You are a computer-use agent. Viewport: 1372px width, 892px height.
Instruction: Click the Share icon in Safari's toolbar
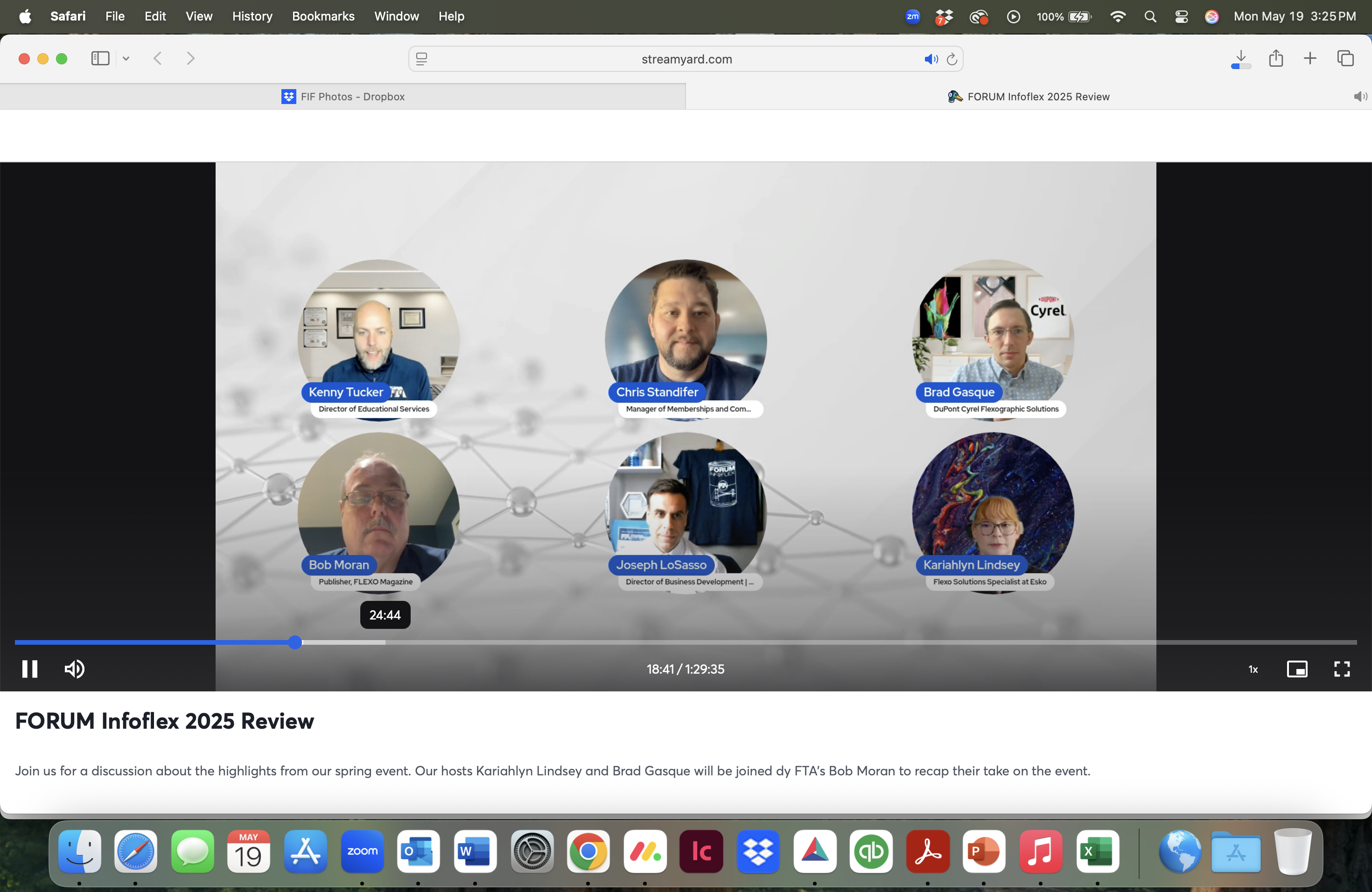pyautogui.click(x=1276, y=58)
